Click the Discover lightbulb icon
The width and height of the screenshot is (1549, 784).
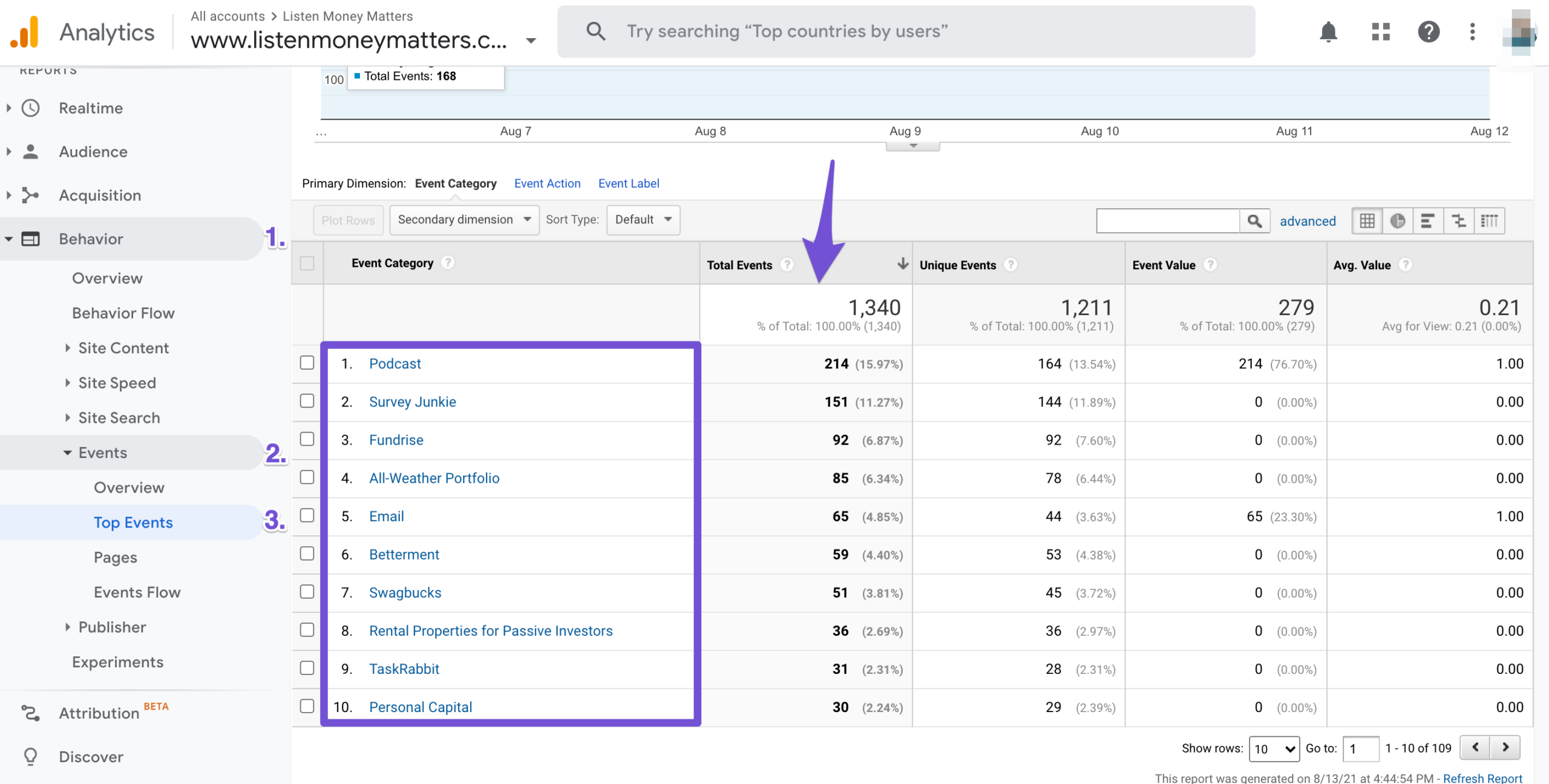click(30, 757)
